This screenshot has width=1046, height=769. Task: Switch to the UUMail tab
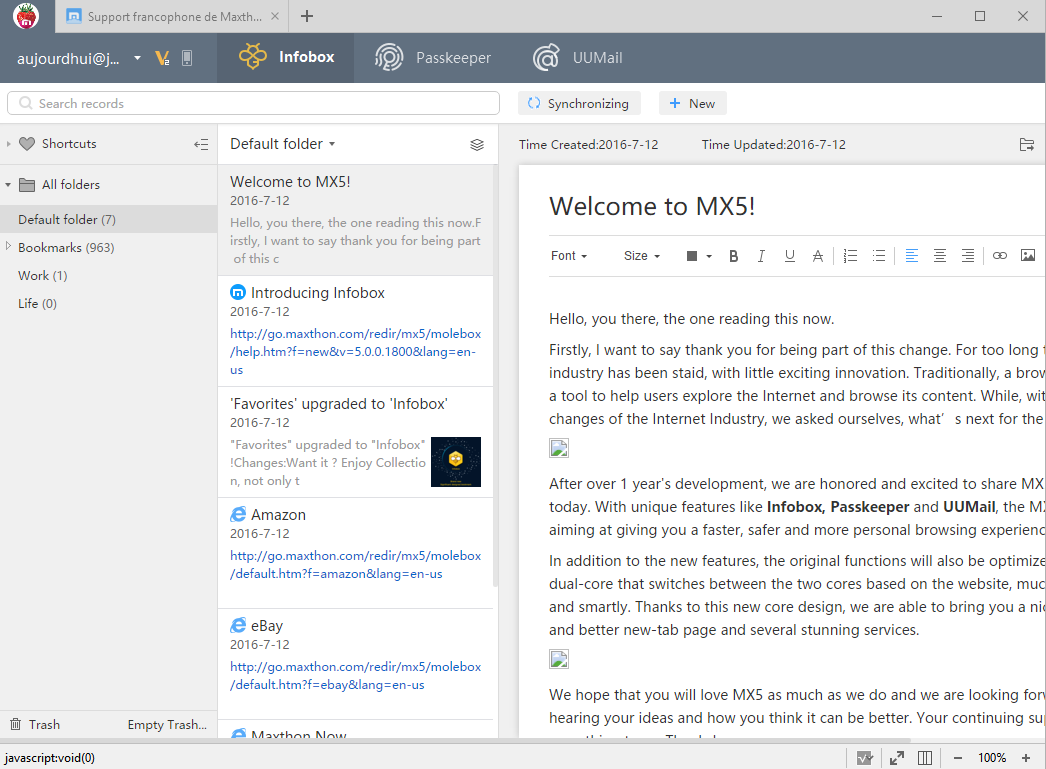(578, 57)
